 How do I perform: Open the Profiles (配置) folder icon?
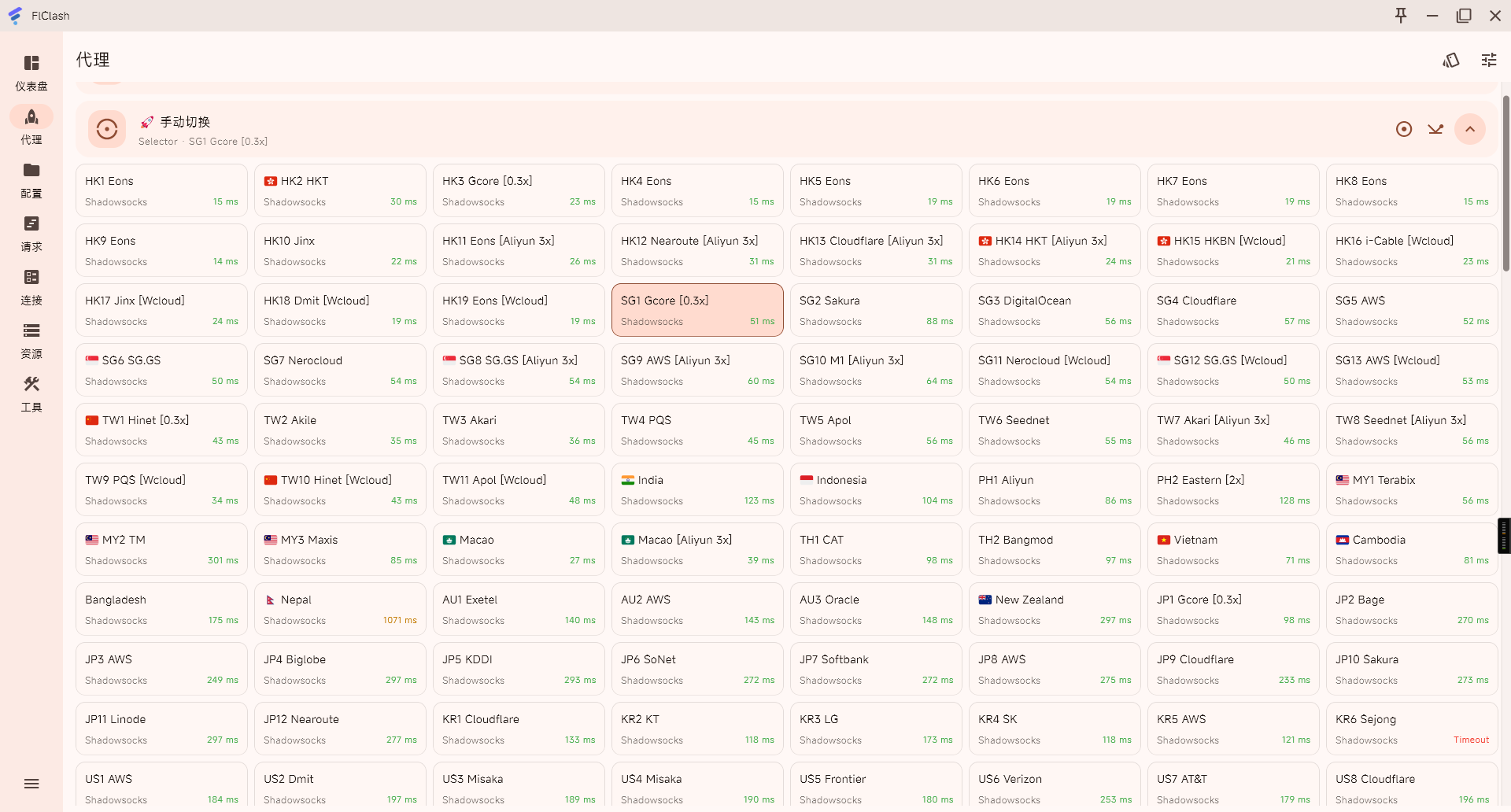pyautogui.click(x=31, y=170)
